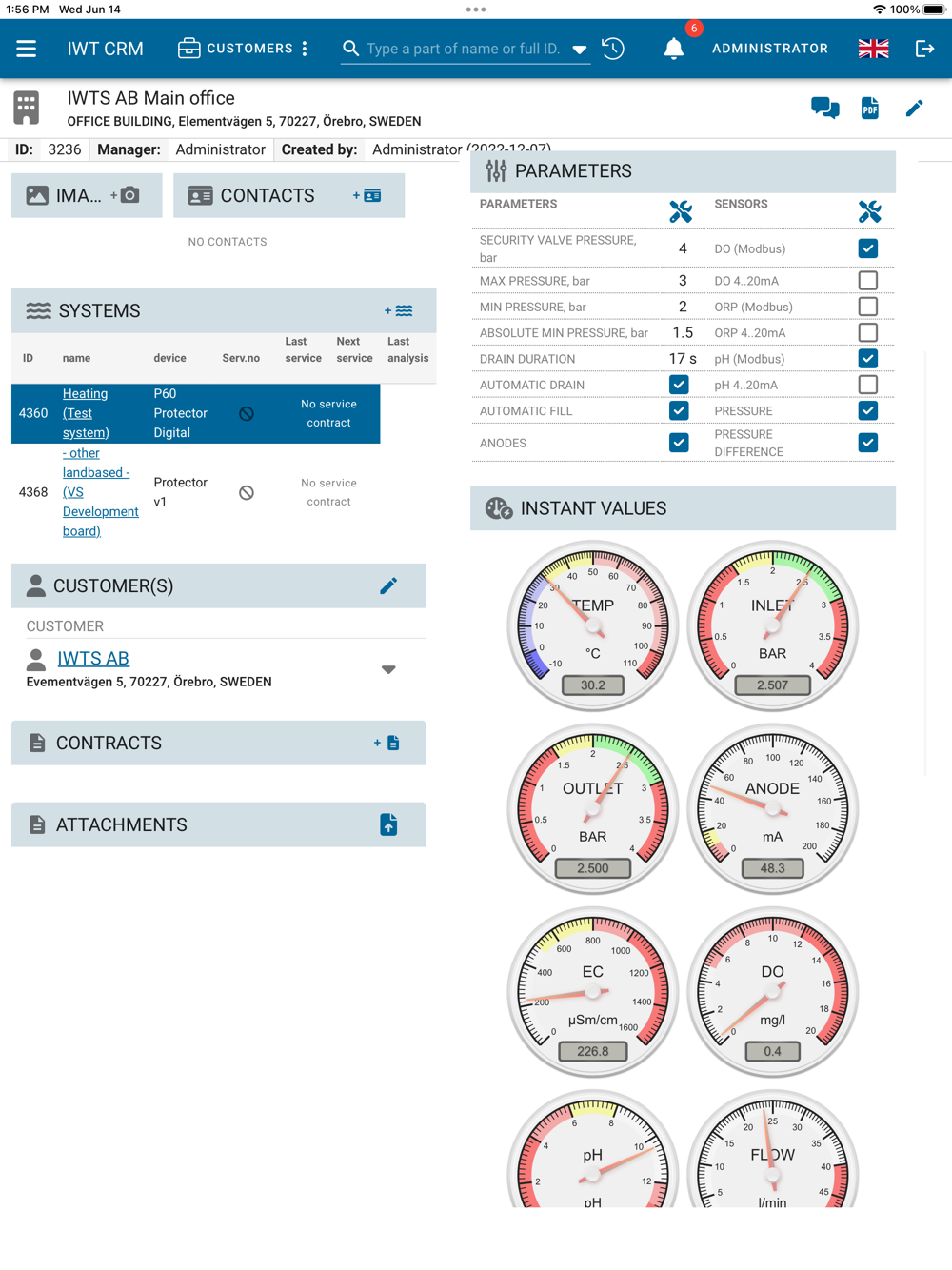The width and height of the screenshot is (952, 1270).
Task: Focus the name or ID search field
Action: click(464, 49)
